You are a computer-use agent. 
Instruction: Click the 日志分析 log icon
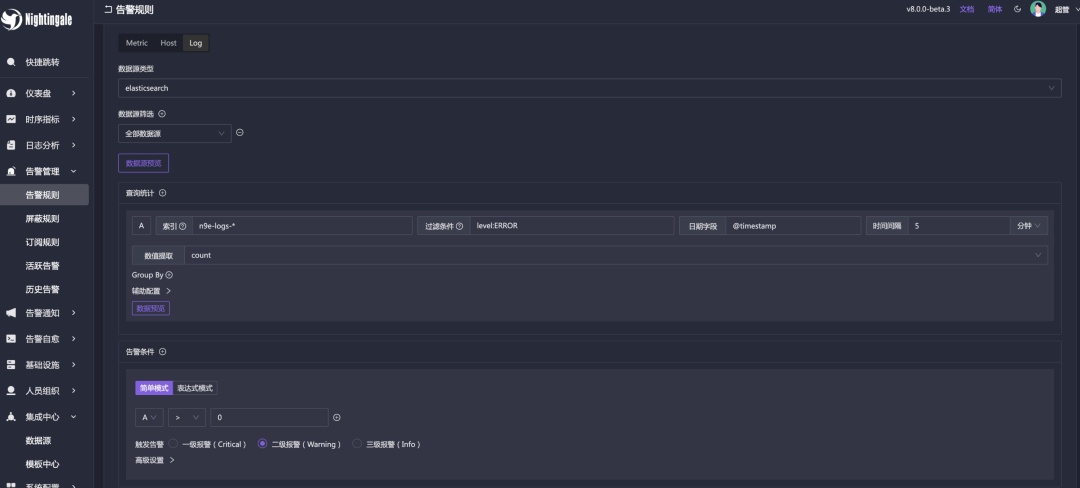click(x=11, y=145)
